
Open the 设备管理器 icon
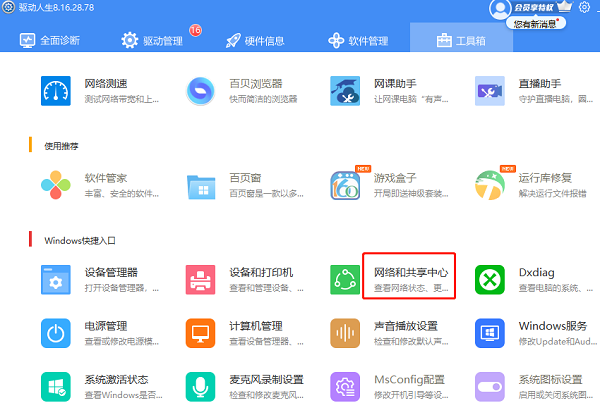(55, 280)
